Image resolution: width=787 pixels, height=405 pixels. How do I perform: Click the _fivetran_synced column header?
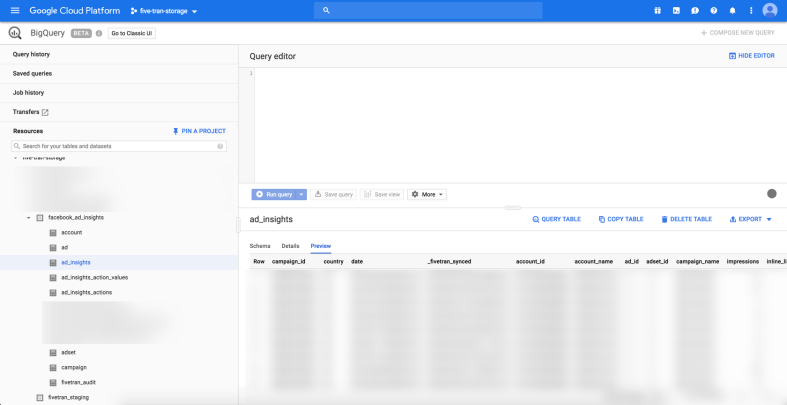click(449, 261)
